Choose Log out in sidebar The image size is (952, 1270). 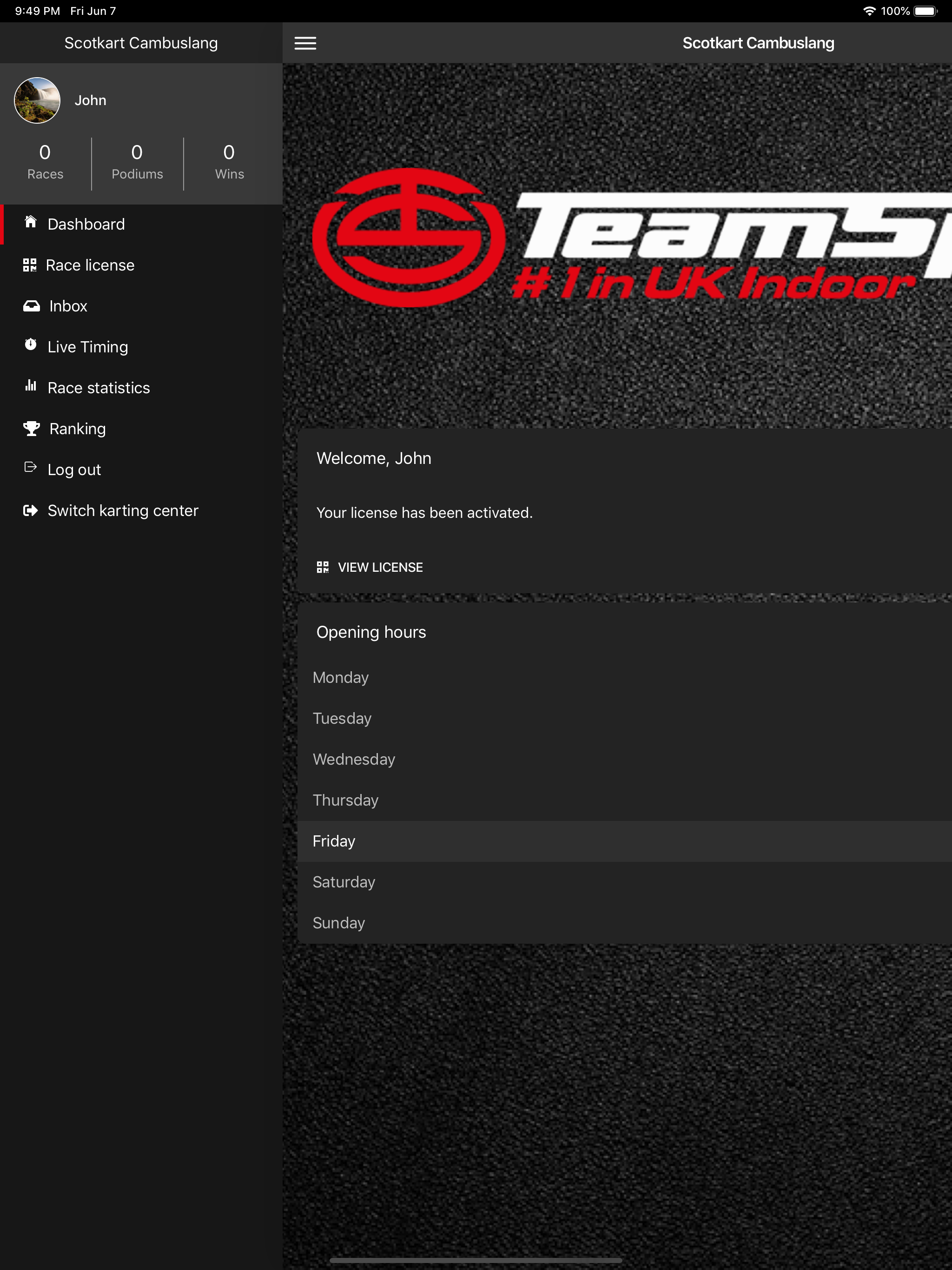pos(141,469)
